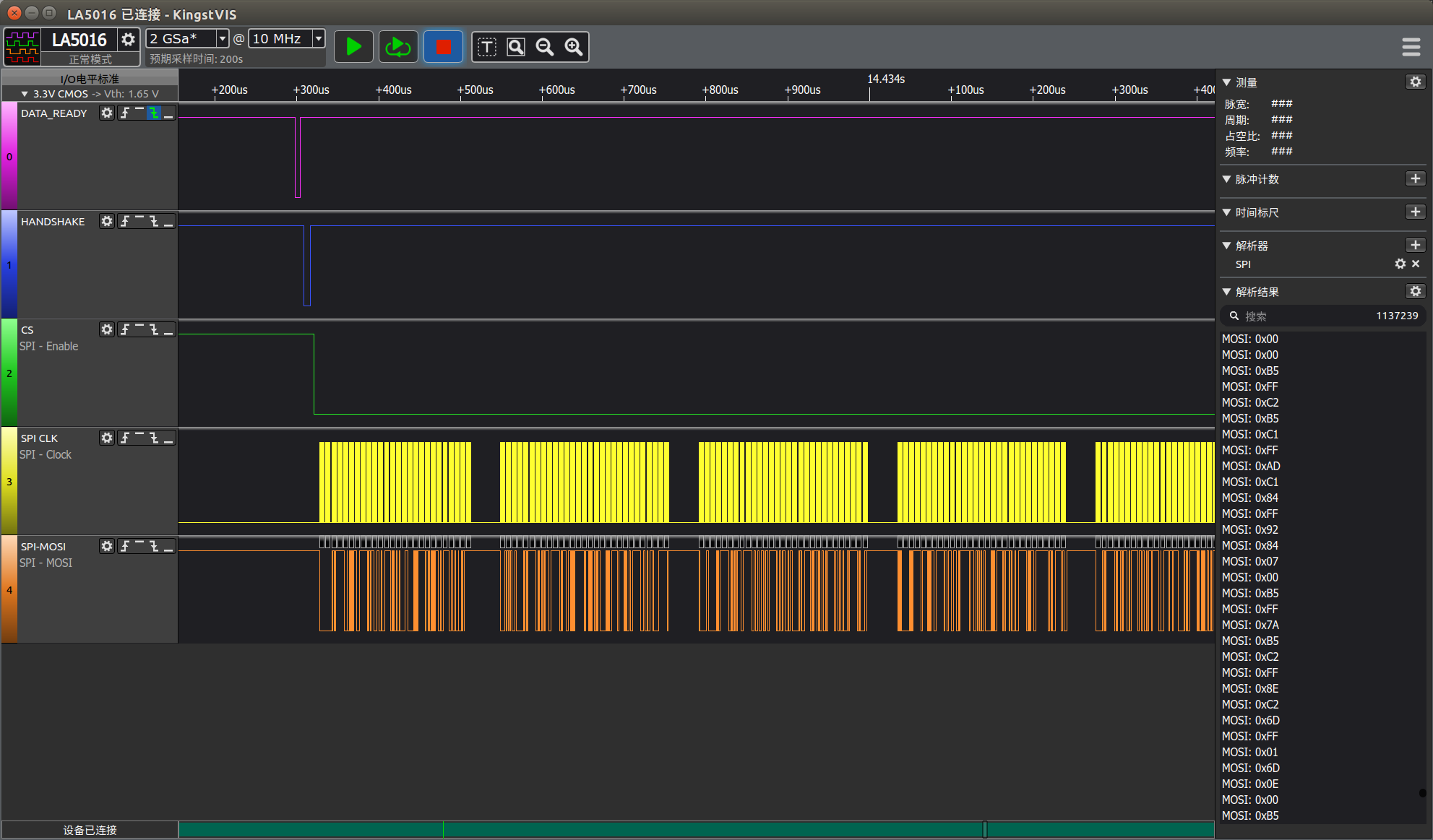Set HANDSHAKE rising edge trigger

tap(125, 221)
